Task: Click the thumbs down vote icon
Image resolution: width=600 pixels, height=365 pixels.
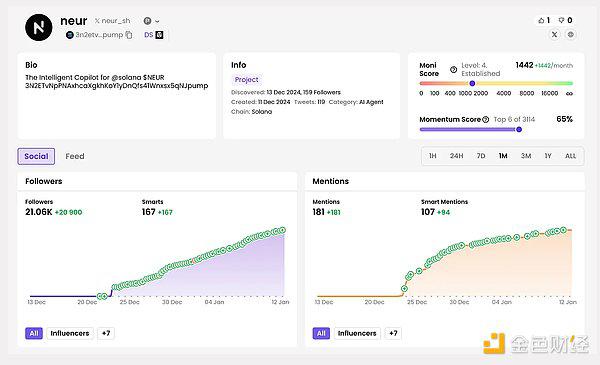Action: coord(561,20)
